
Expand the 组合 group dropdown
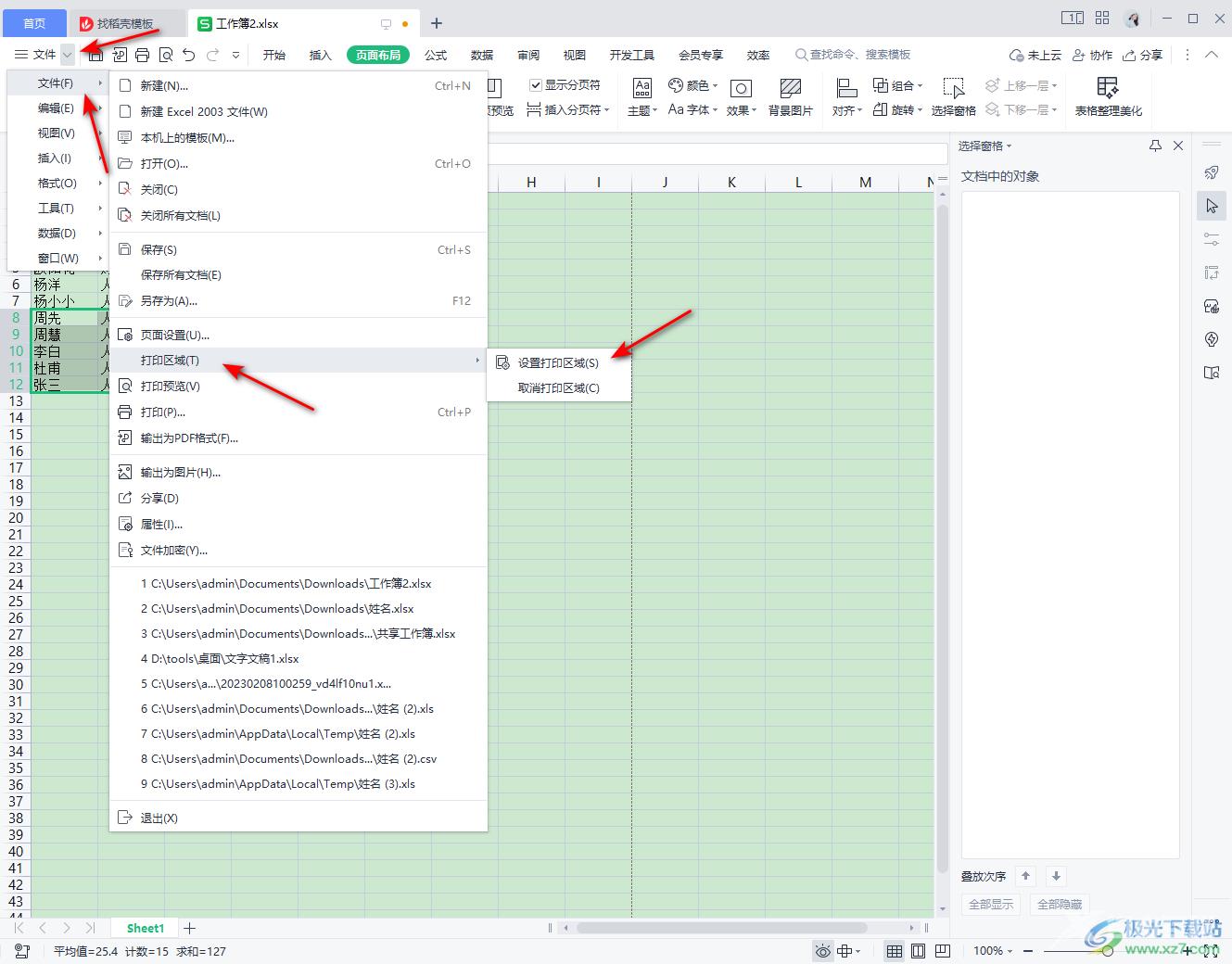(x=920, y=85)
